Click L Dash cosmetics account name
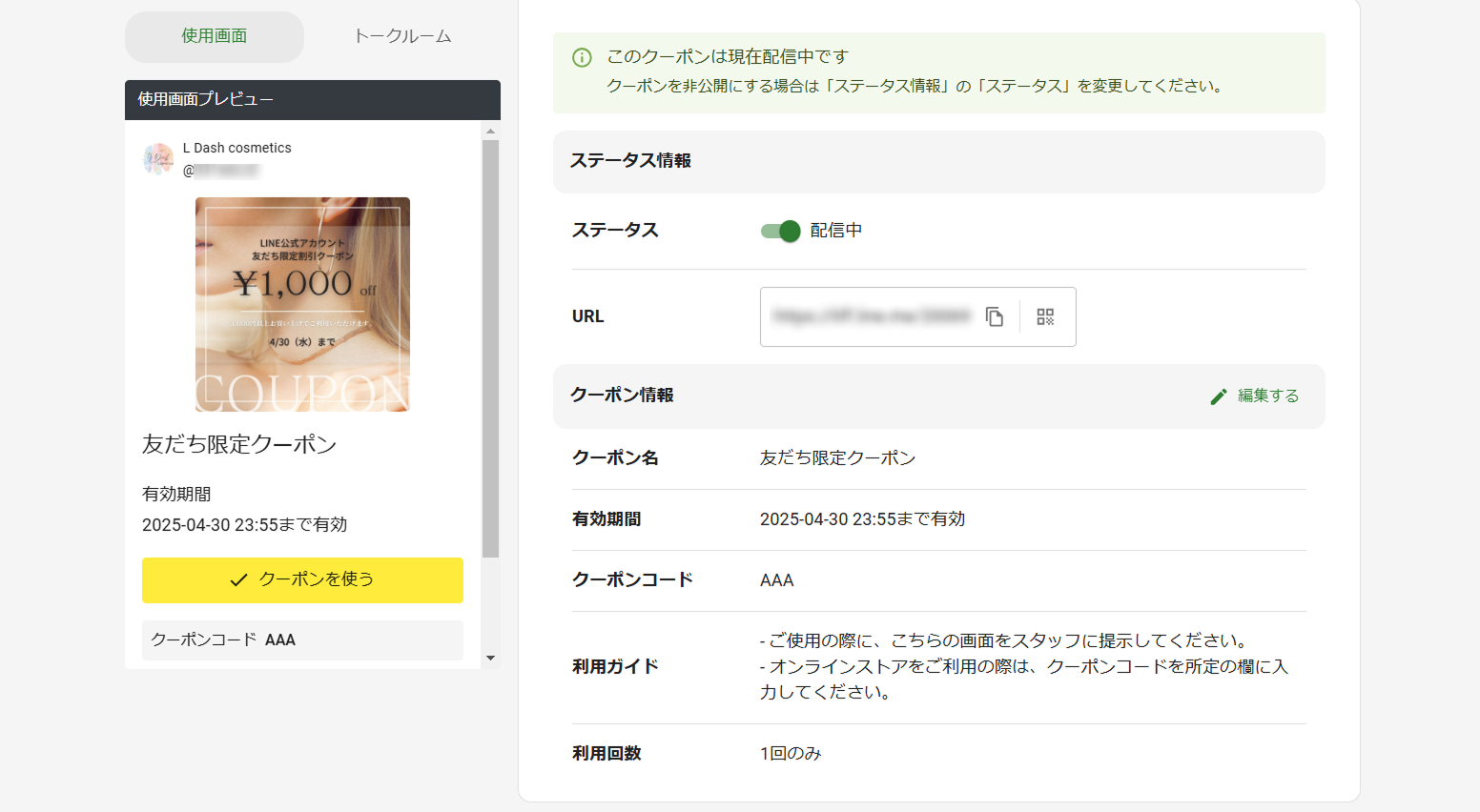 tap(236, 148)
